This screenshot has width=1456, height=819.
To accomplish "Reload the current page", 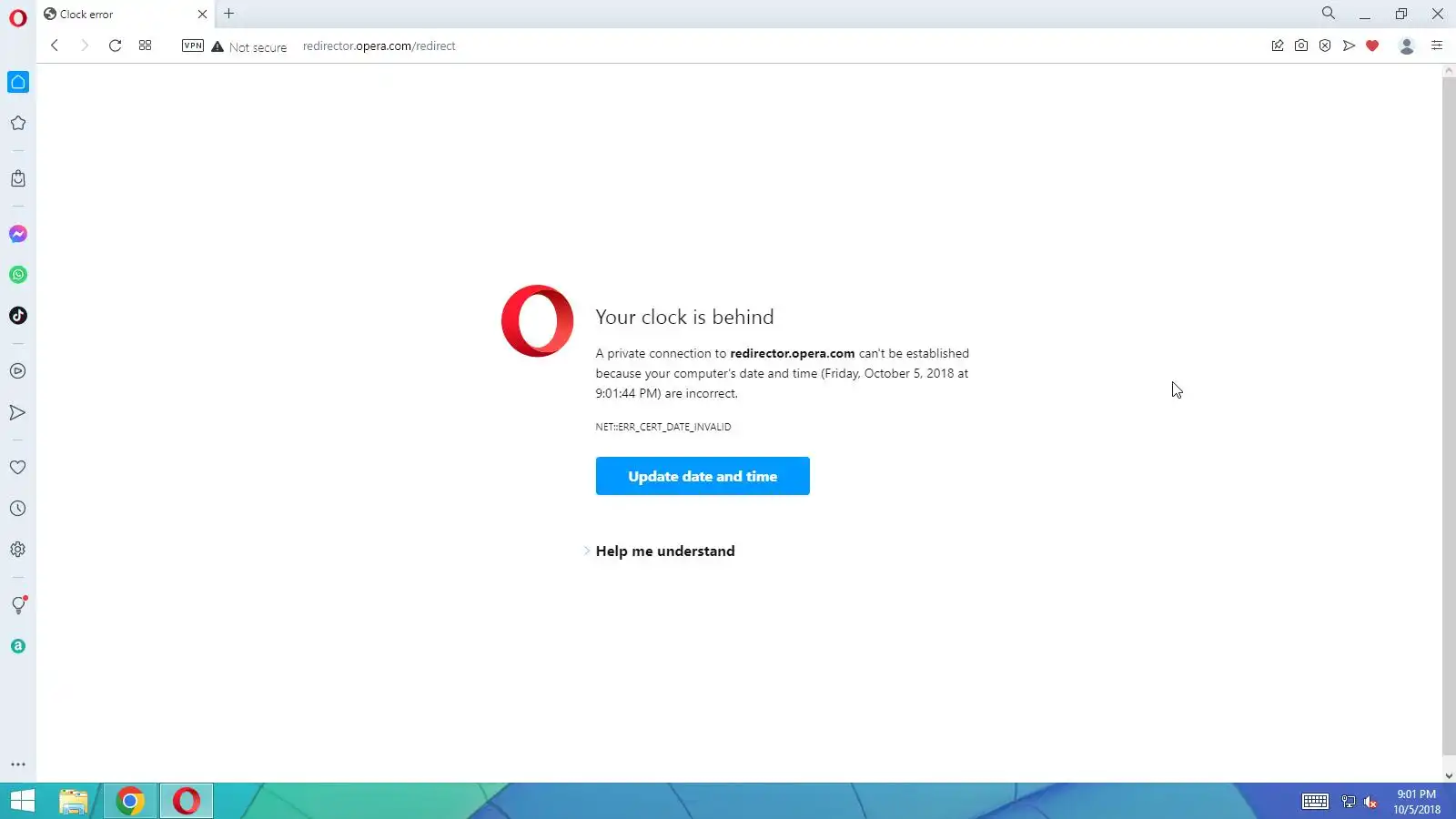I will [x=115, y=45].
